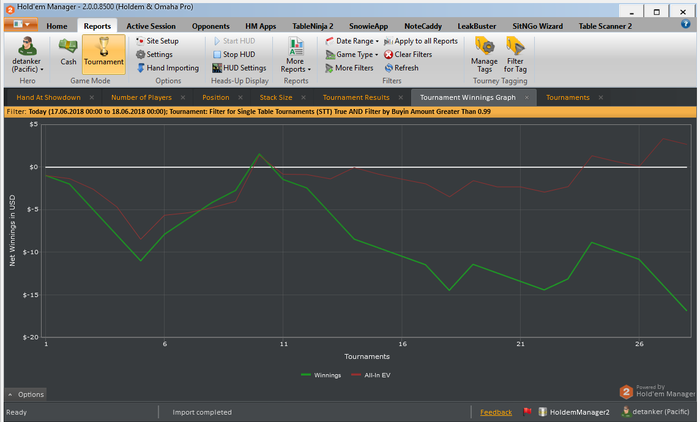Switch to Tournament Results report tab
The height and width of the screenshot is (422, 700).
pos(356,97)
